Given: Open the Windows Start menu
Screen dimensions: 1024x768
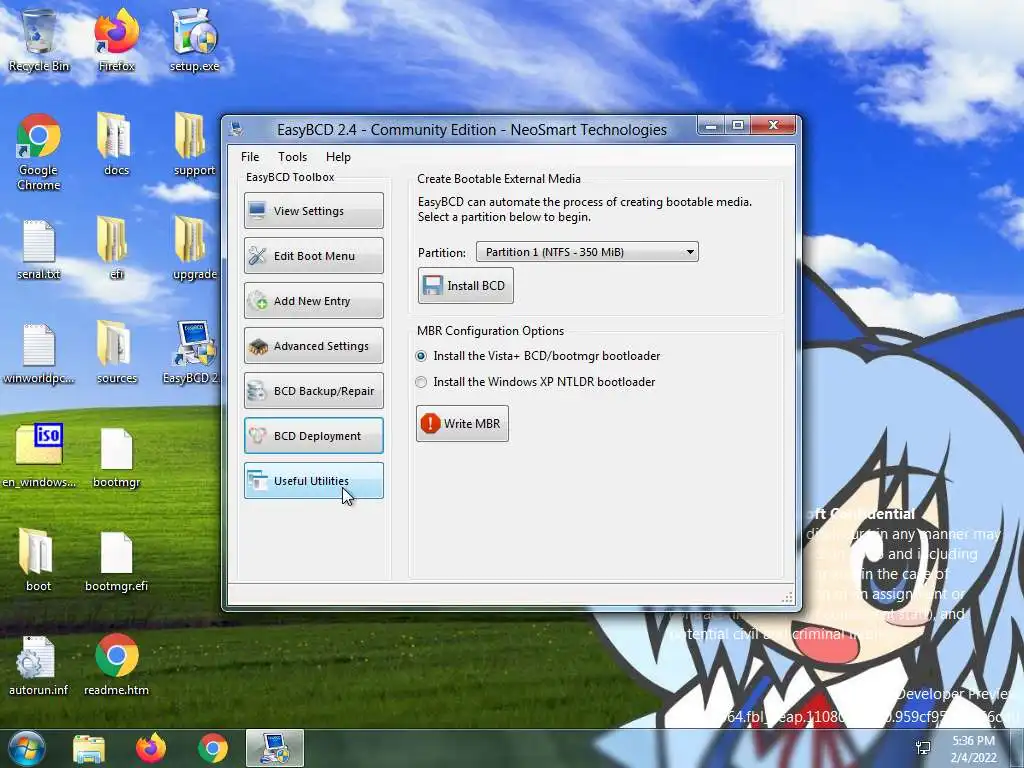Looking at the screenshot, I should [x=26, y=748].
